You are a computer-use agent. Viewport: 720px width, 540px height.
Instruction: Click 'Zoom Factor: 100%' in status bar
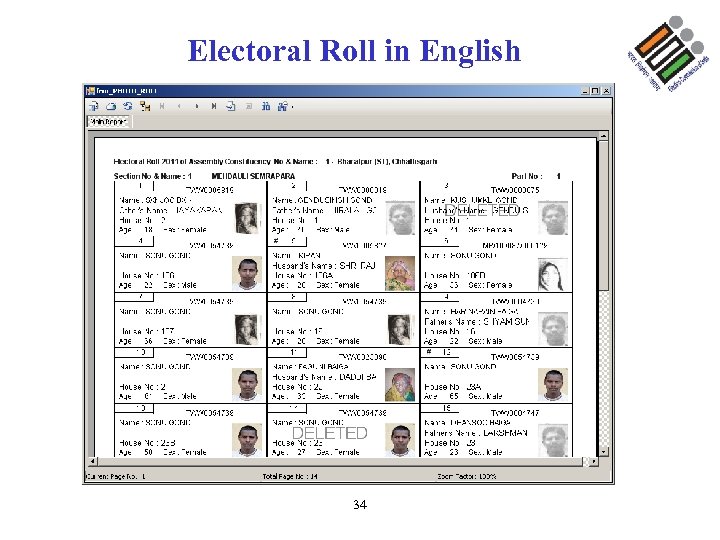coord(467,477)
